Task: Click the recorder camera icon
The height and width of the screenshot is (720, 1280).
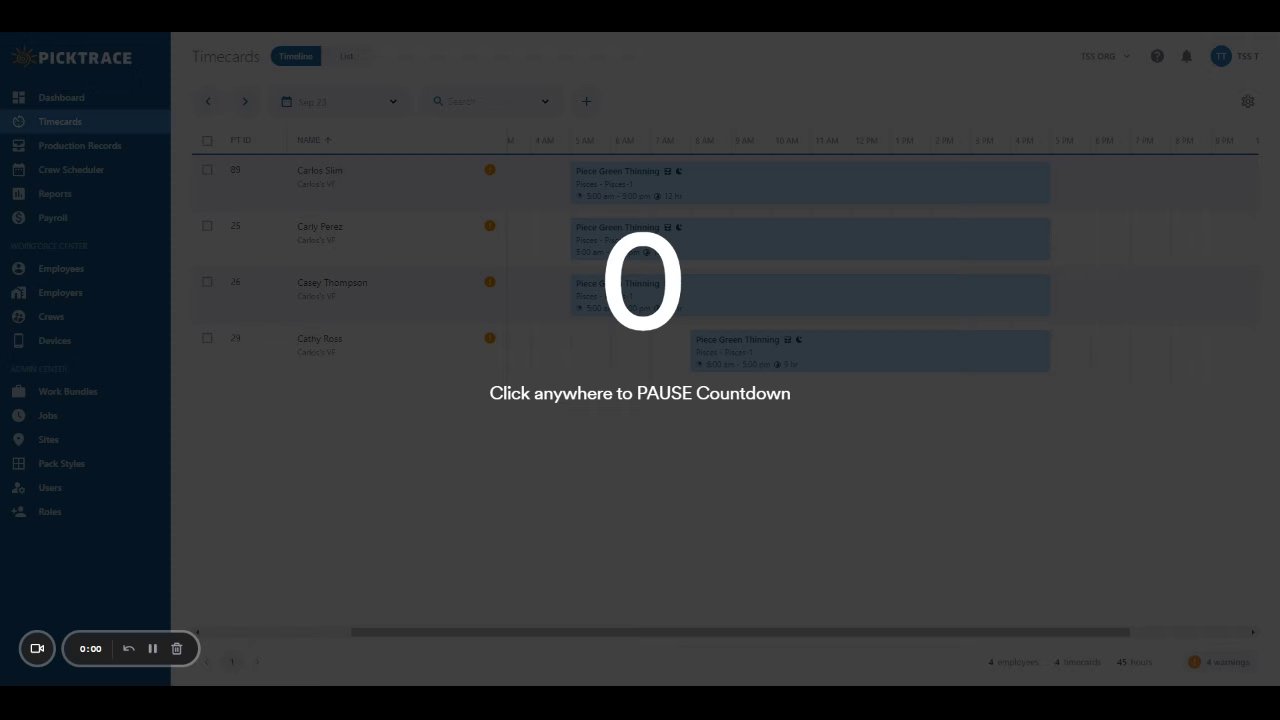Action: [37, 648]
